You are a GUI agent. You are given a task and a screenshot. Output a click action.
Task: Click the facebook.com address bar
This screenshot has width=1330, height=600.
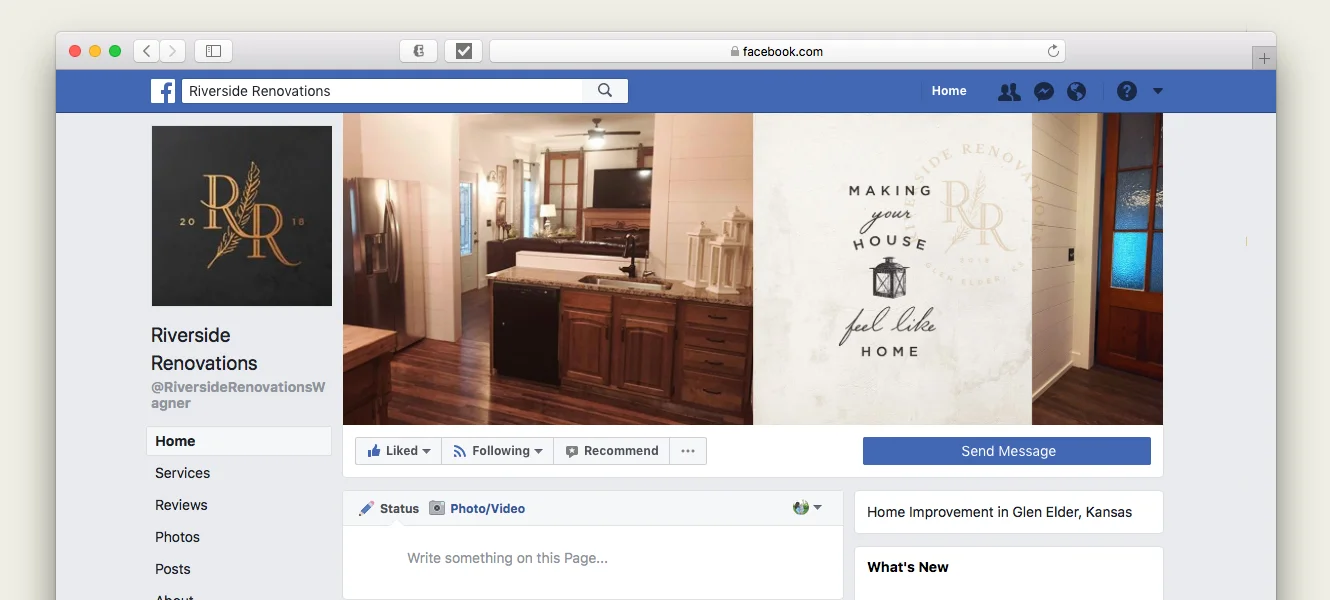tap(777, 51)
